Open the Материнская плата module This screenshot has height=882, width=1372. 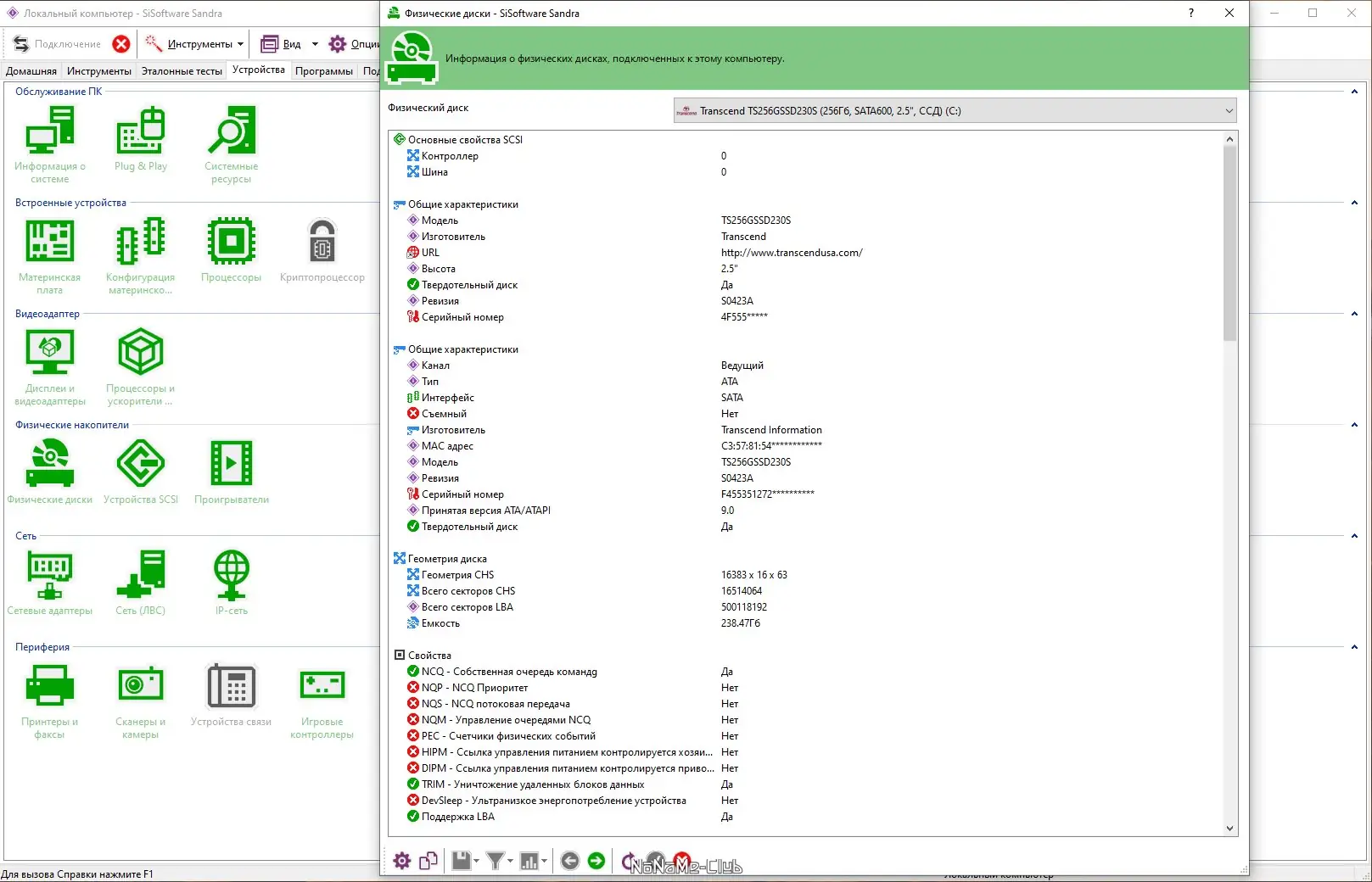(50, 255)
